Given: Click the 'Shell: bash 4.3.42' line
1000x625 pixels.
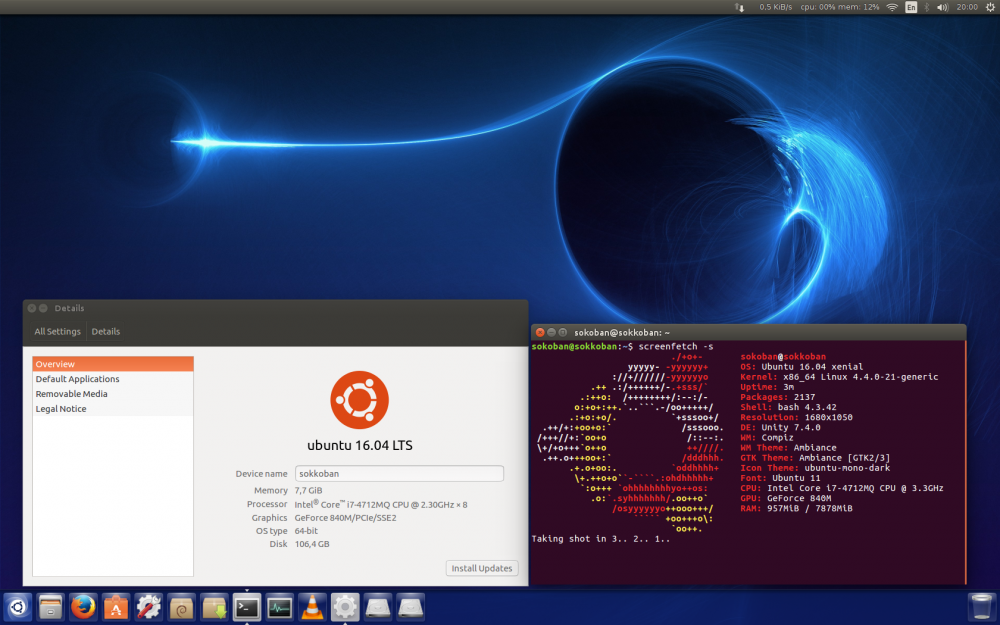Looking at the screenshot, I should 788,407.
